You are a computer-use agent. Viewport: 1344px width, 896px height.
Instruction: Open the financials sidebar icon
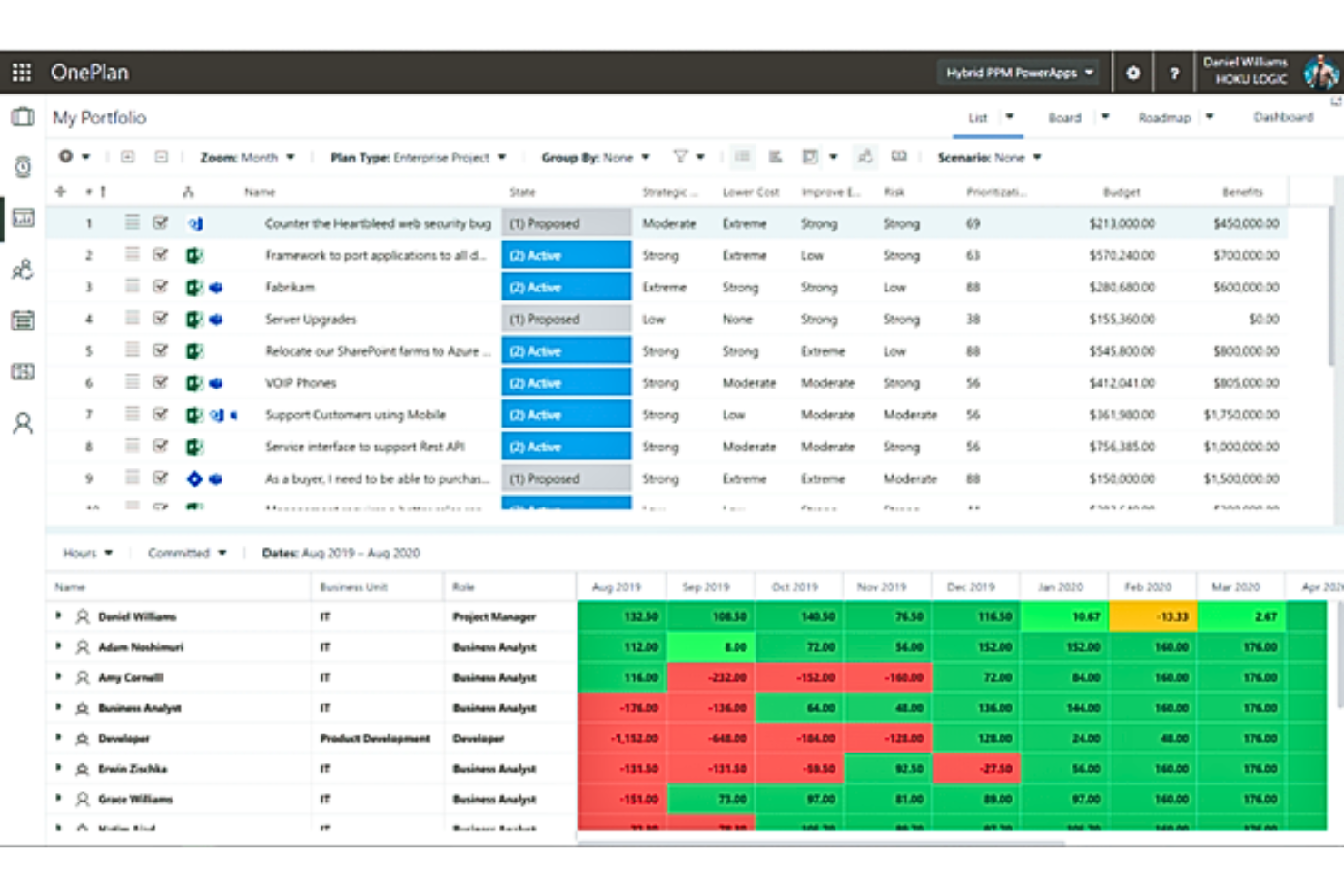coord(23,371)
